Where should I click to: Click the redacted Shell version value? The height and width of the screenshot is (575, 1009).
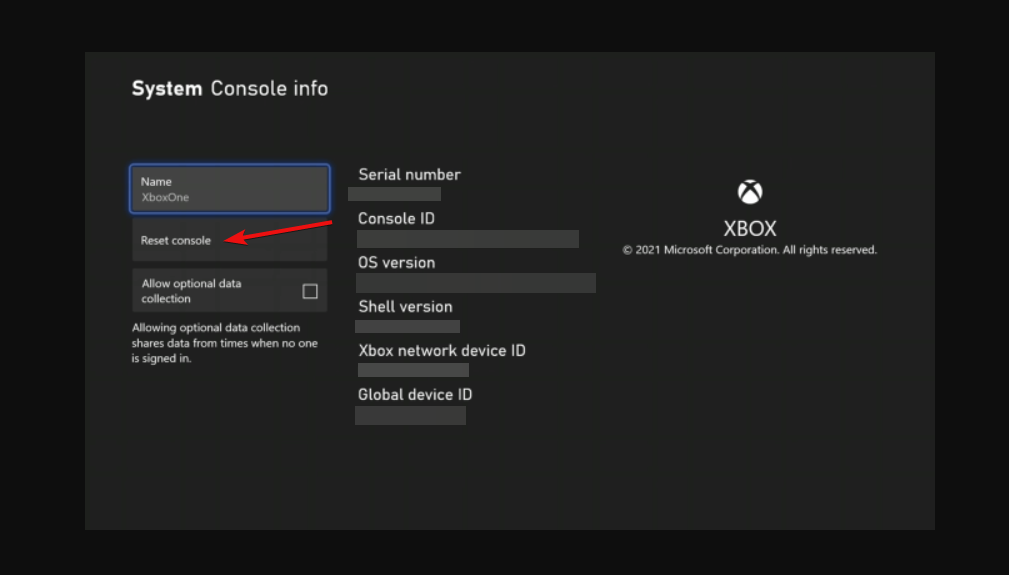coord(407,326)
